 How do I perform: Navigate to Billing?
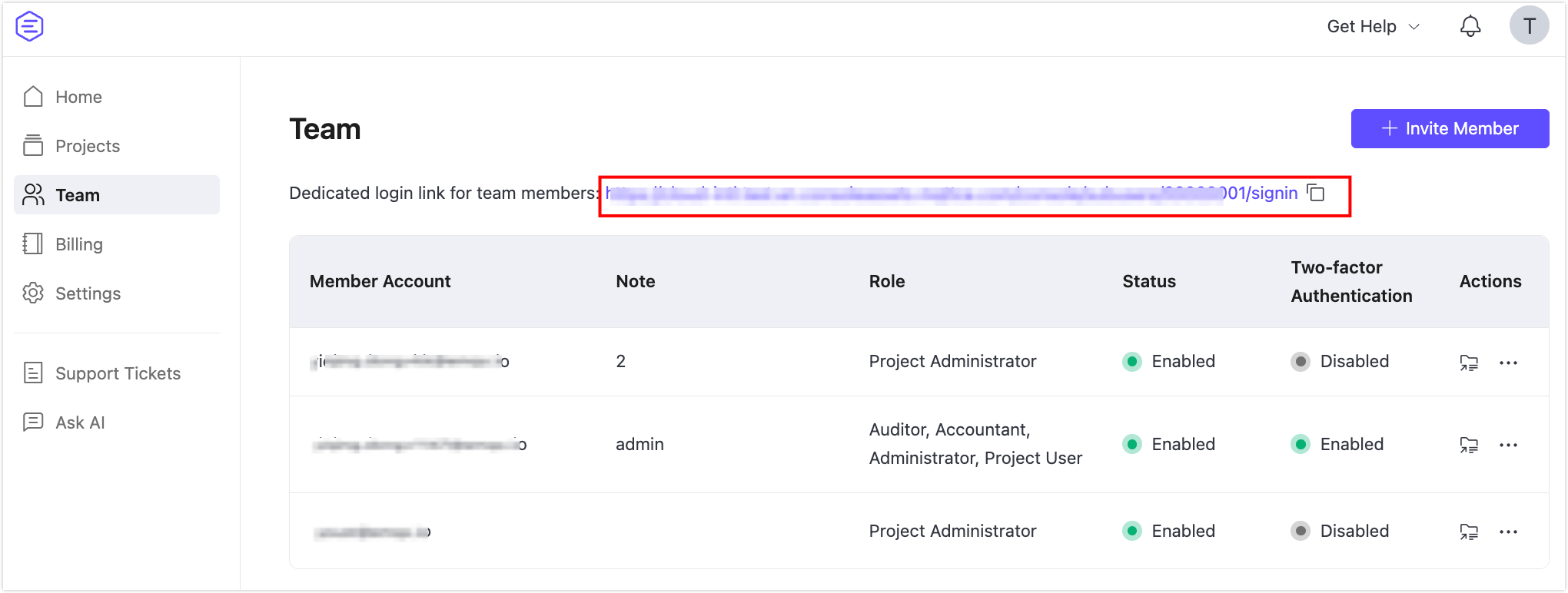pyautogui.click(x=78, y=244)
